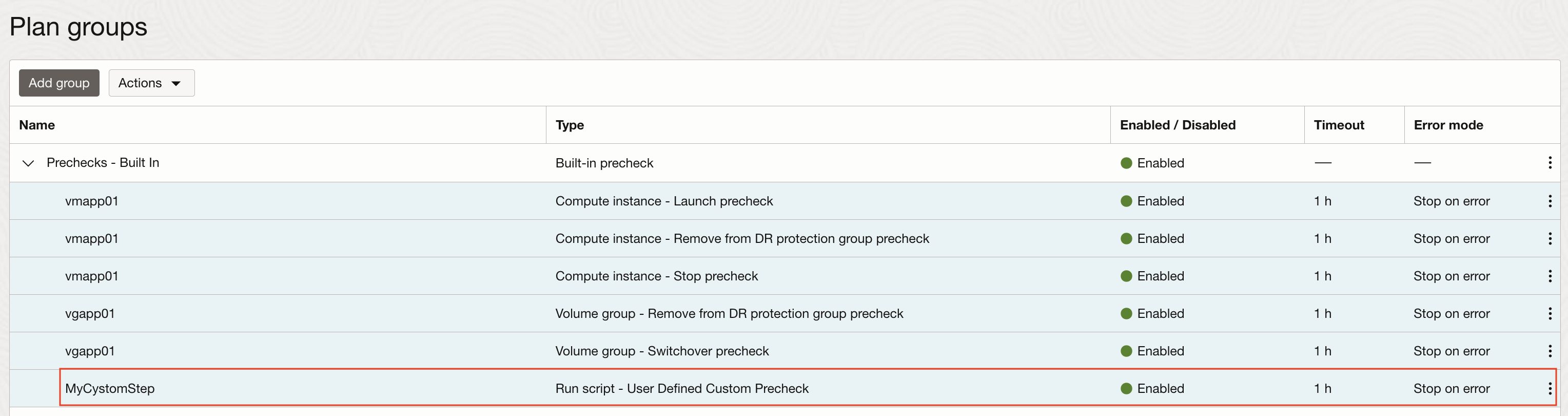This screenshot has width=1568, height=416.
Task: Open kebab menu for Compute instance Stop precheck
Action: (1549, 276)
